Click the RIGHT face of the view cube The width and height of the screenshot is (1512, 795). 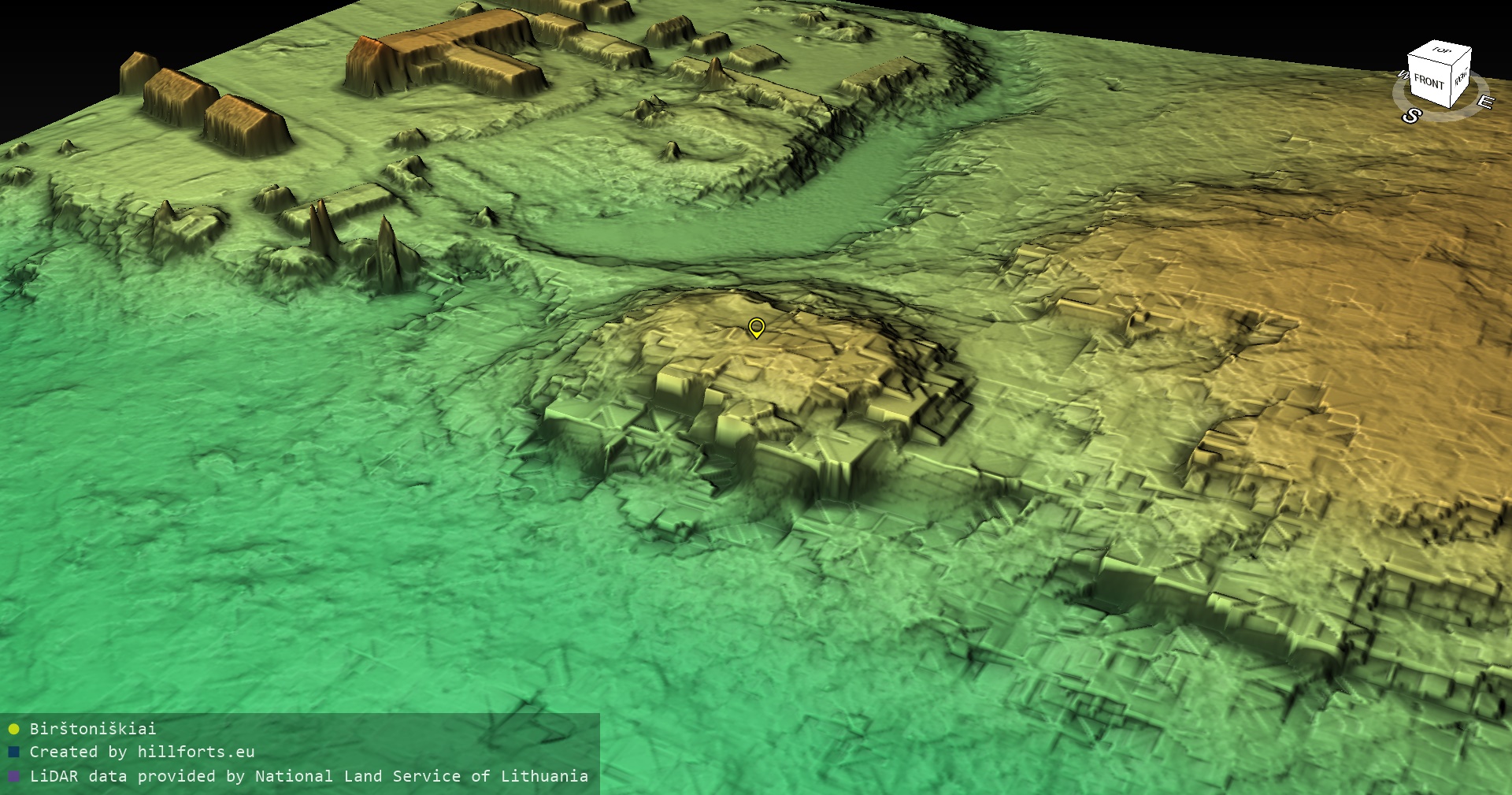pyautogui.click(x=1461, y=78)
